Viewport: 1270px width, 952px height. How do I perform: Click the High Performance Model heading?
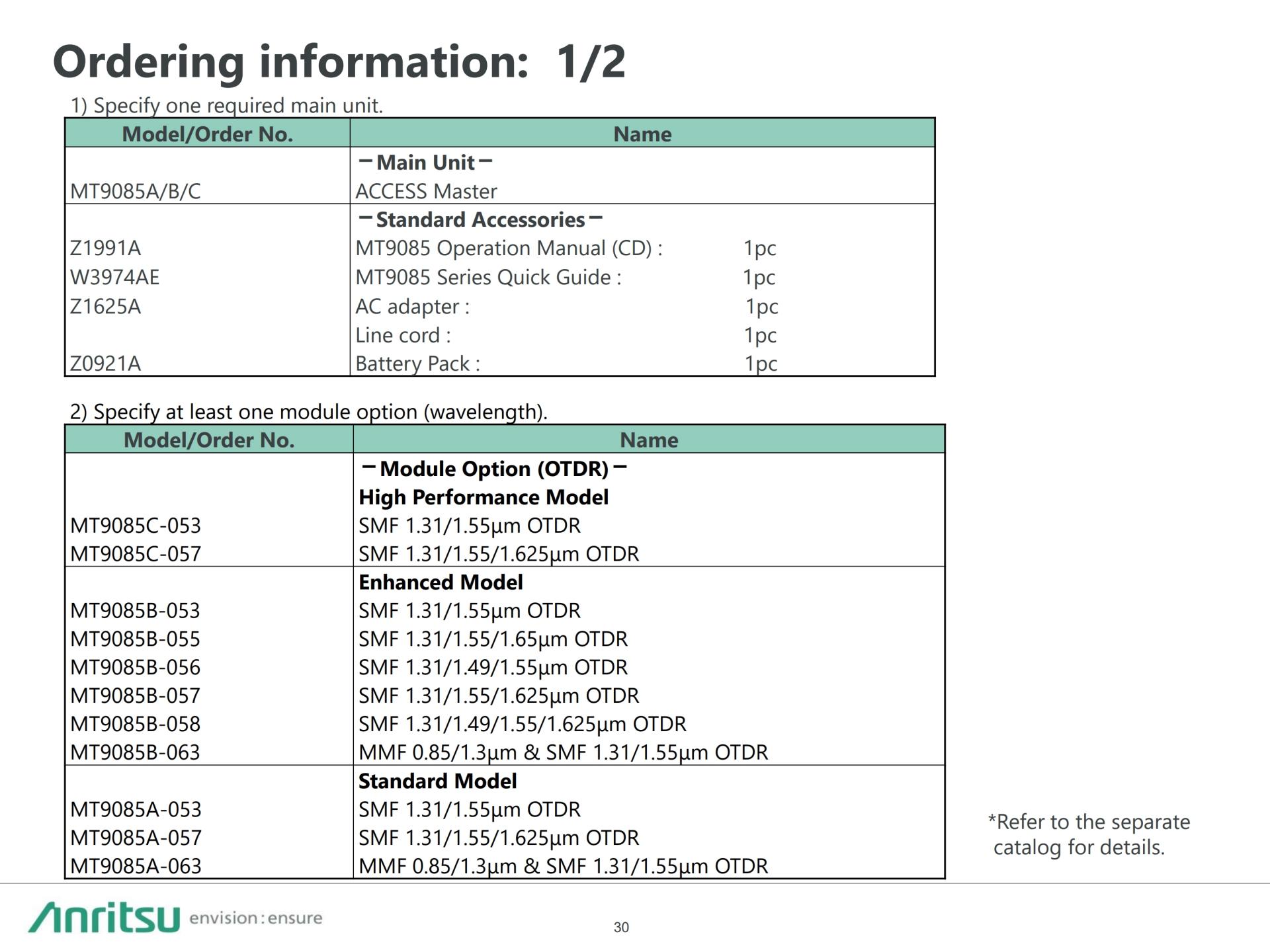click(x=483, y=497)
